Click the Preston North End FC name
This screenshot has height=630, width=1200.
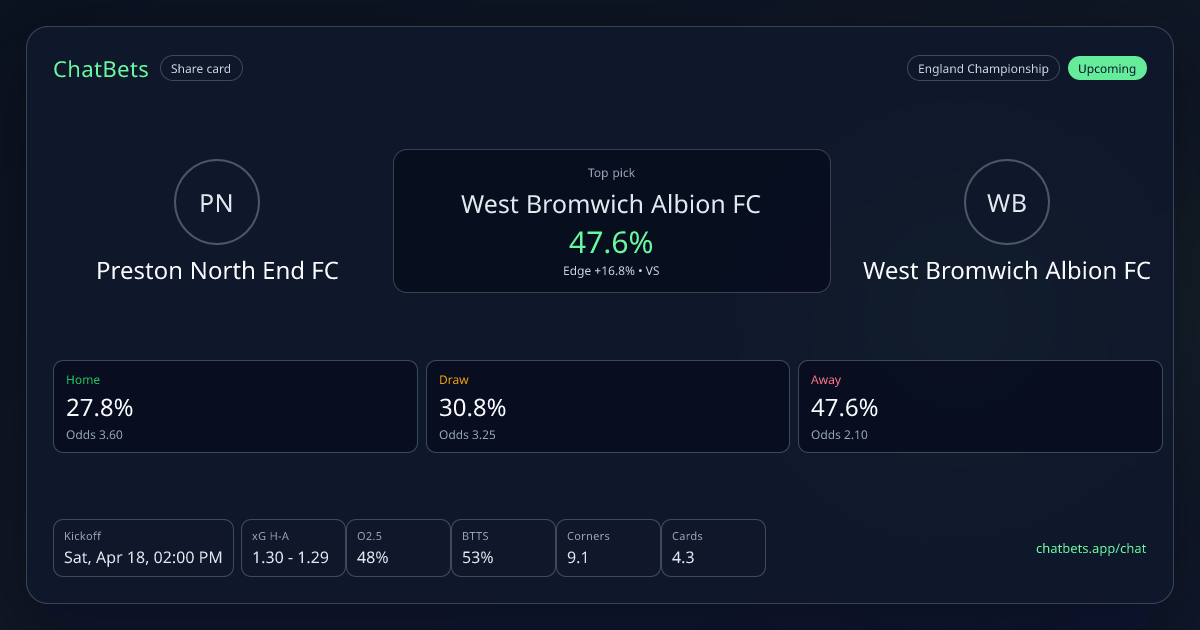click(217, 271)
